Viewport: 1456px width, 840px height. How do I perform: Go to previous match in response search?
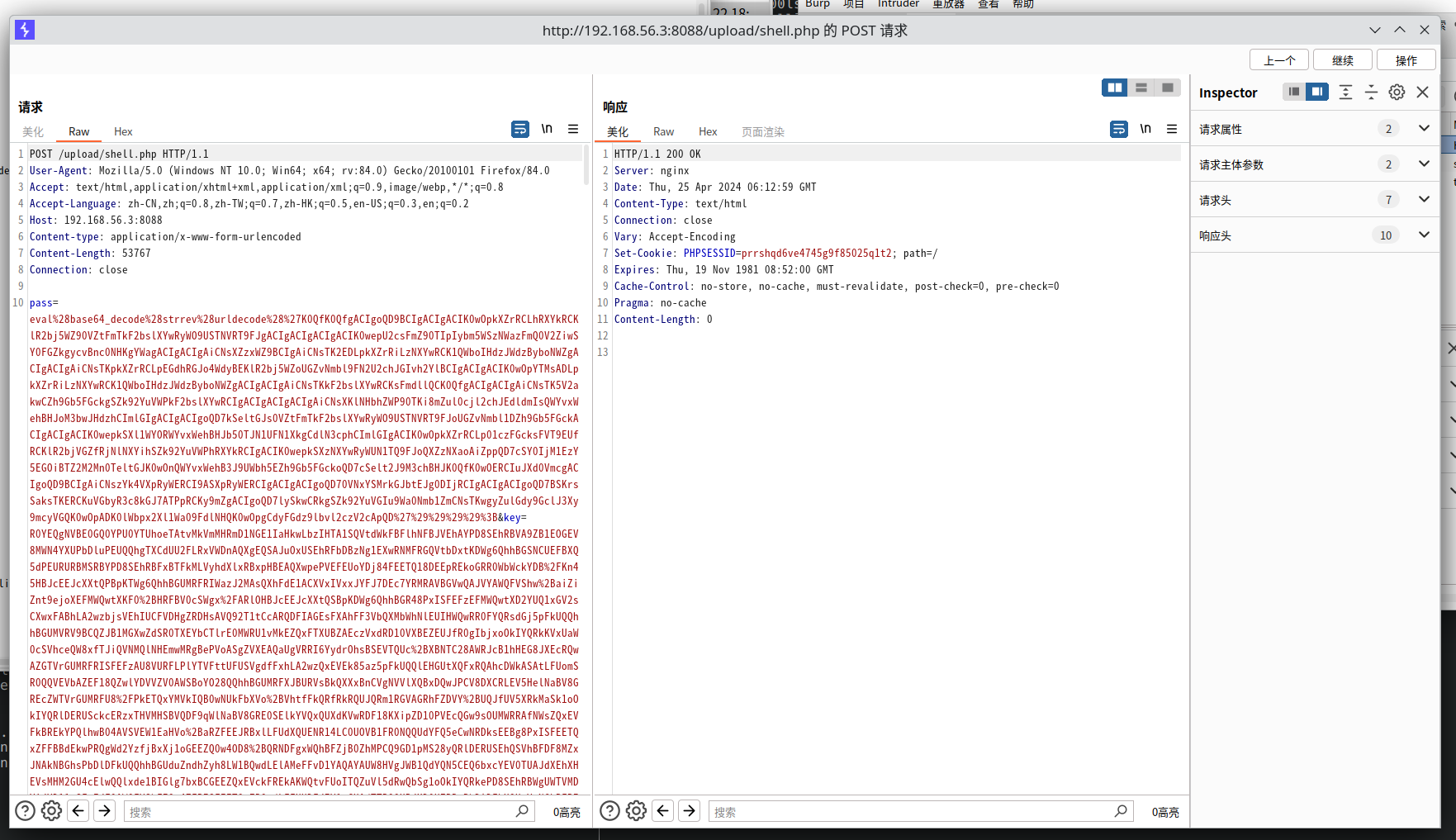(x=663, y=811)
